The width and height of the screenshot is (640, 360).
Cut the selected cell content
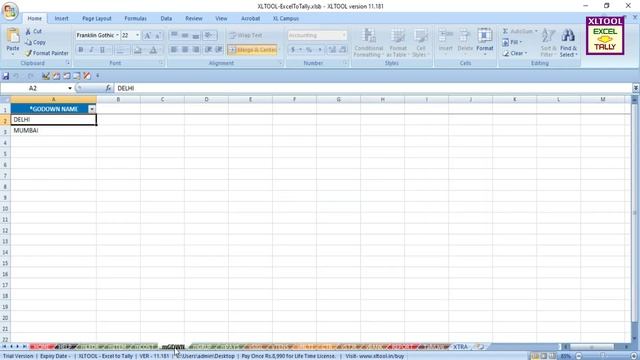33,31
